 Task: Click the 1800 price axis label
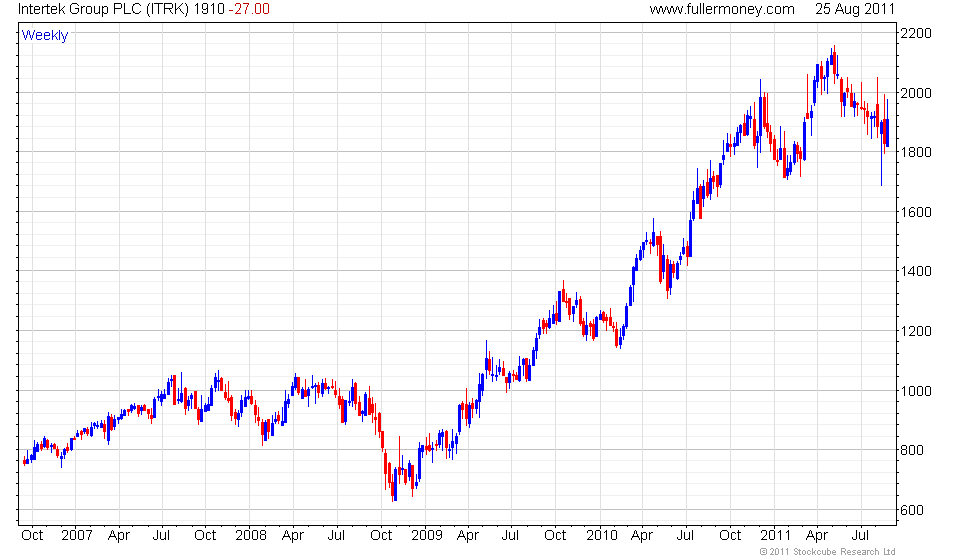point(916,152)
